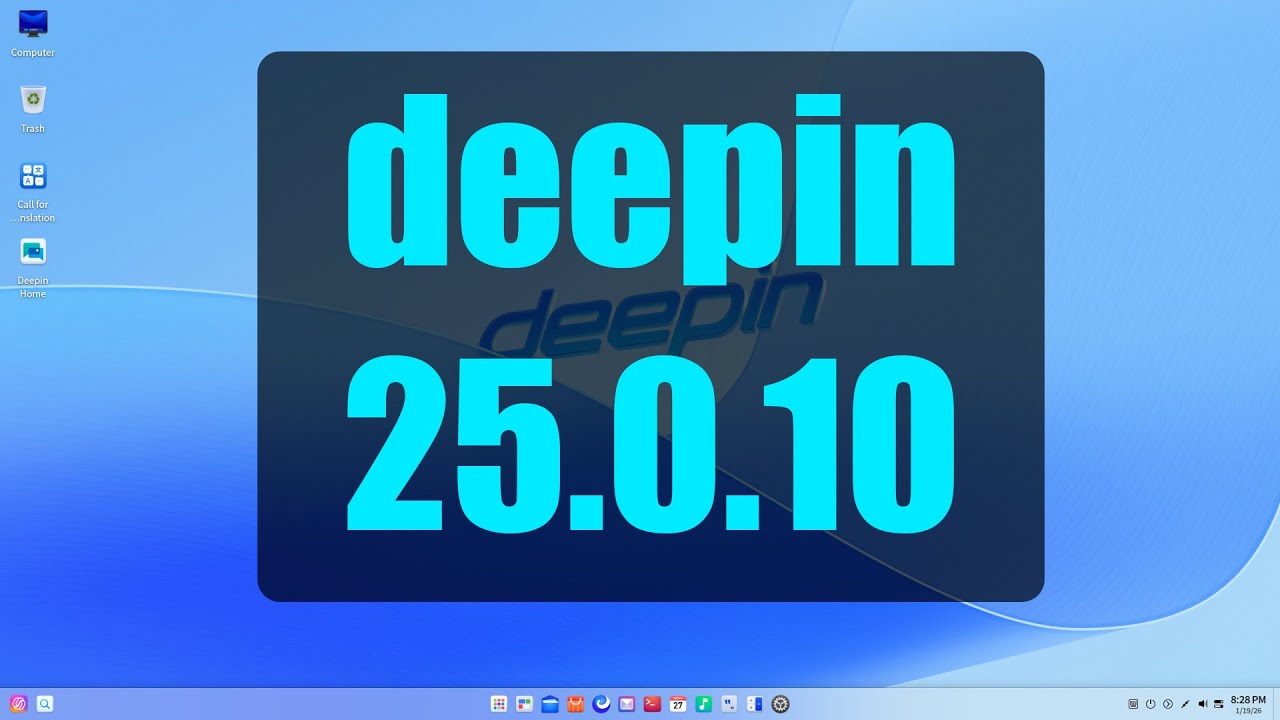Open the quotation-mark app icon in the dock

point(729,704)
